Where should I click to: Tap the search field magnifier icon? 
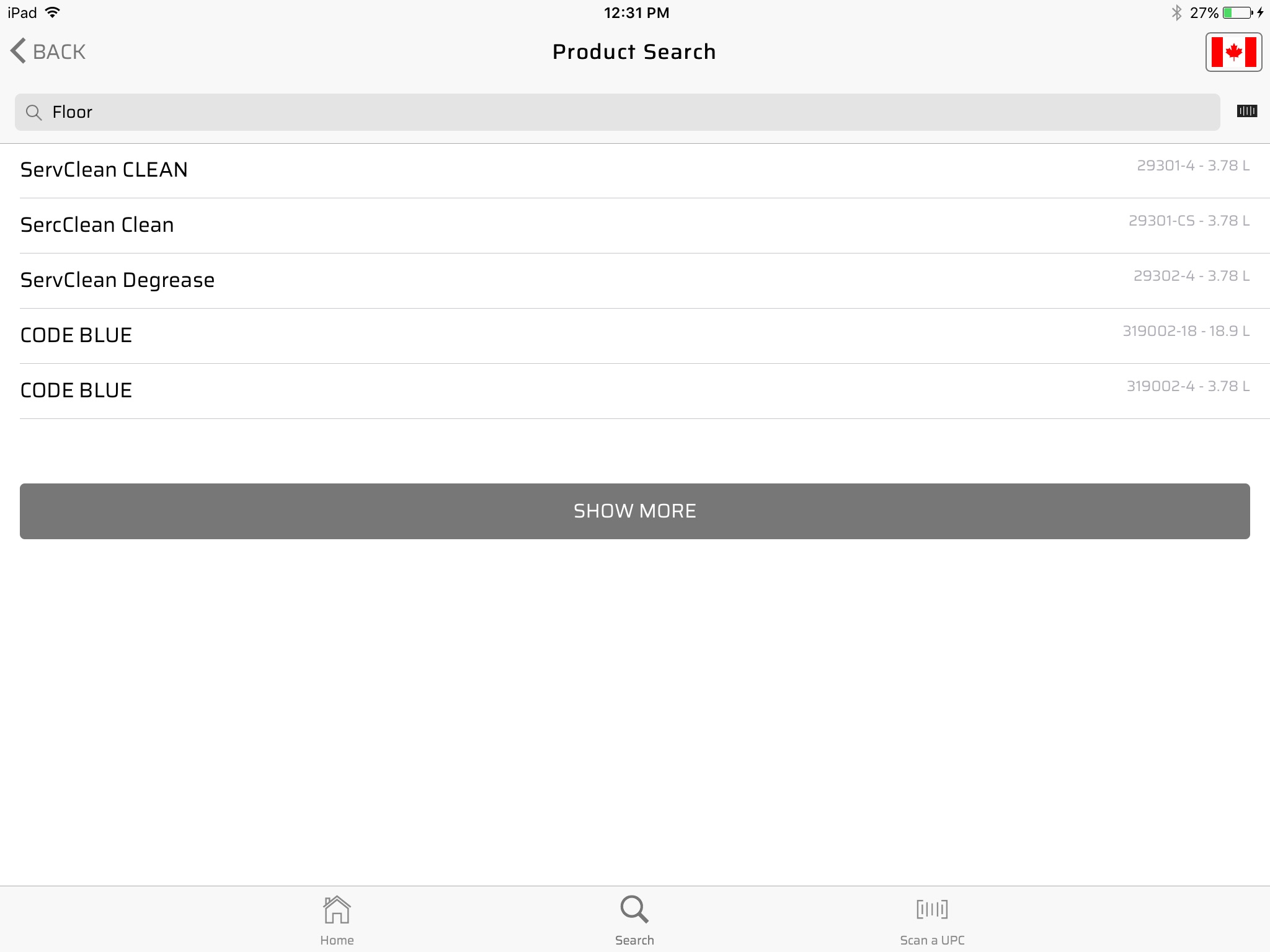(34, 111)
